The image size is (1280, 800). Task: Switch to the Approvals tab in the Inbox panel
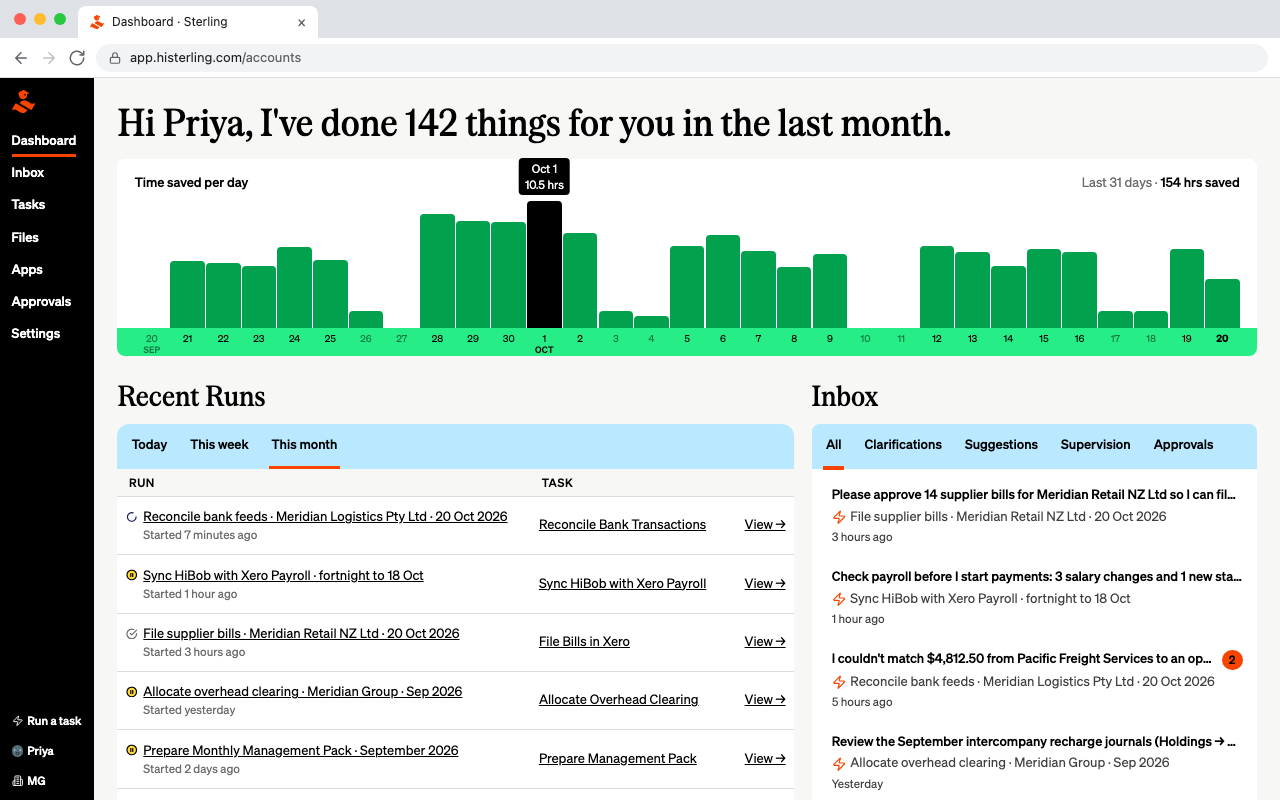click(x=1183, y=445)
